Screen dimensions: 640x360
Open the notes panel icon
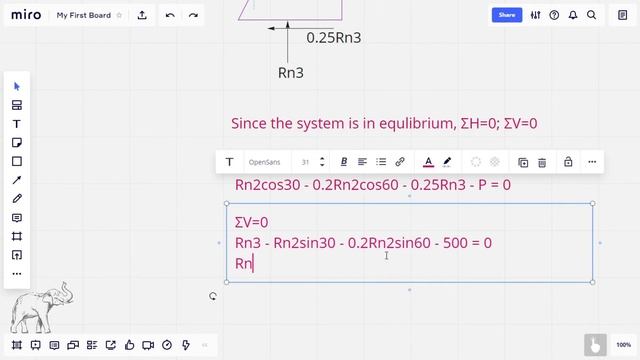click(x=622, y=15)
